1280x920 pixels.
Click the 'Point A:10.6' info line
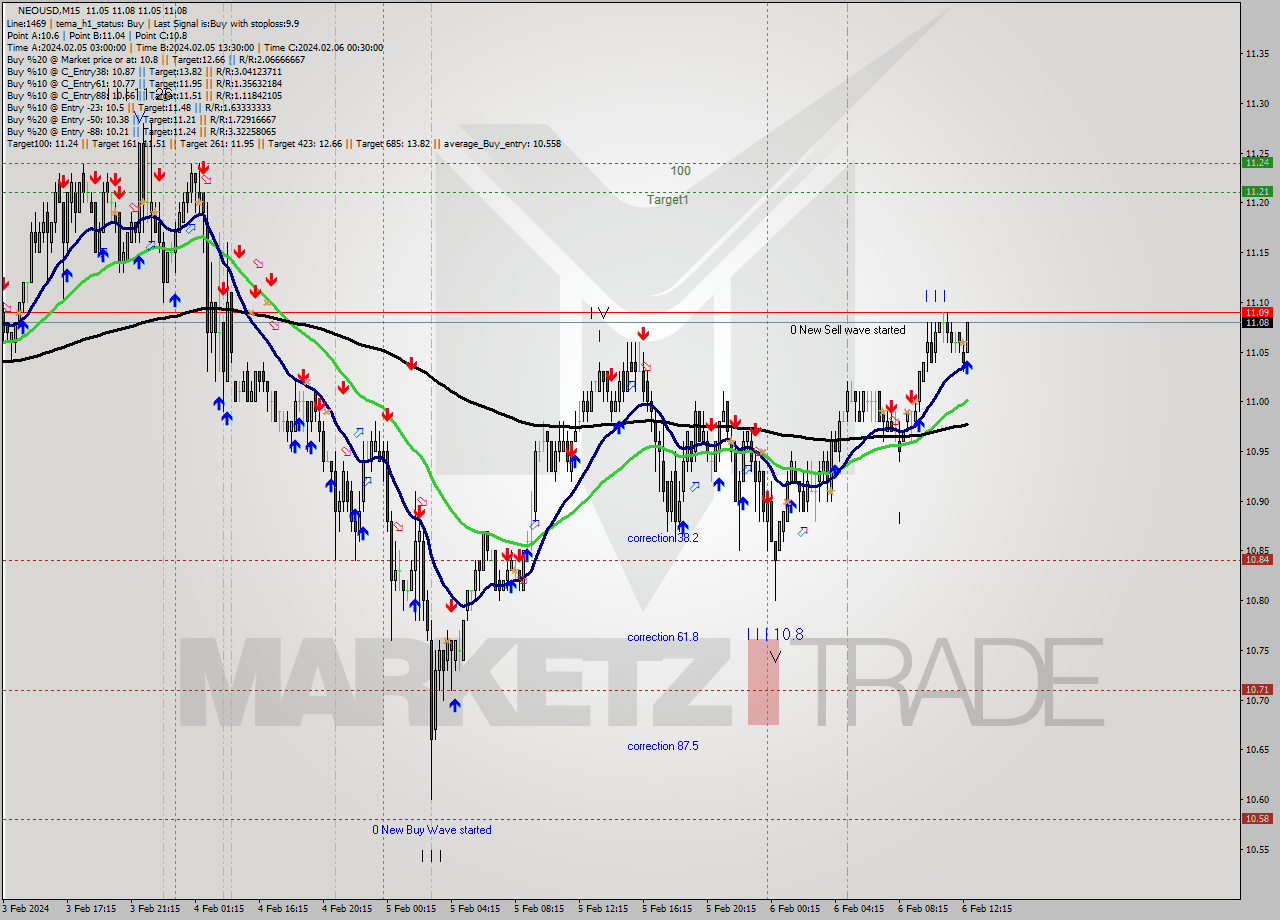(x=33, y=36)
